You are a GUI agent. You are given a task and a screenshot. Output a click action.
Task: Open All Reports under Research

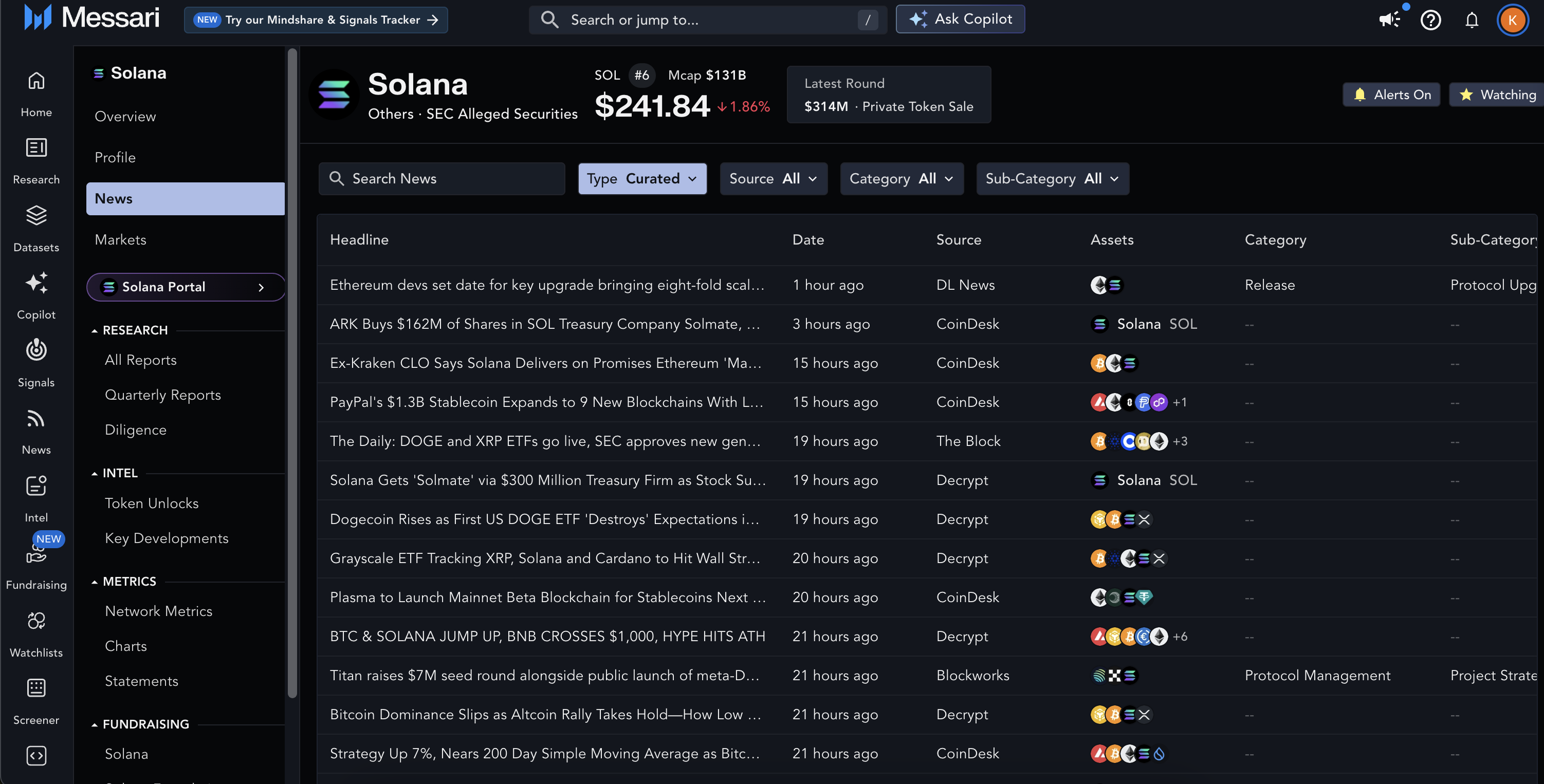tap(141, 360)
